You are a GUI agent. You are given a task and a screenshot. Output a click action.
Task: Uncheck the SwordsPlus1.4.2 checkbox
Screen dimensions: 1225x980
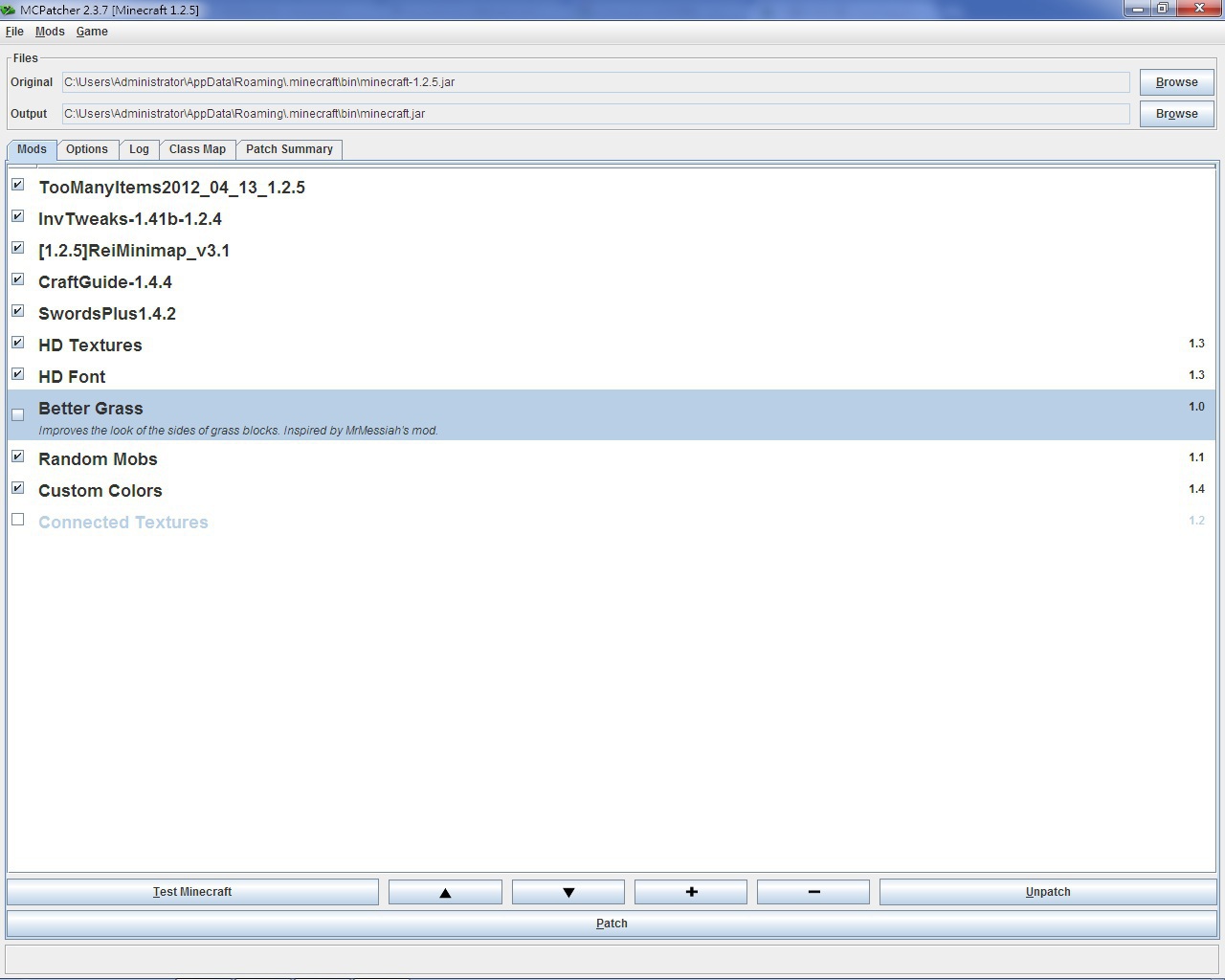(18, 311)
